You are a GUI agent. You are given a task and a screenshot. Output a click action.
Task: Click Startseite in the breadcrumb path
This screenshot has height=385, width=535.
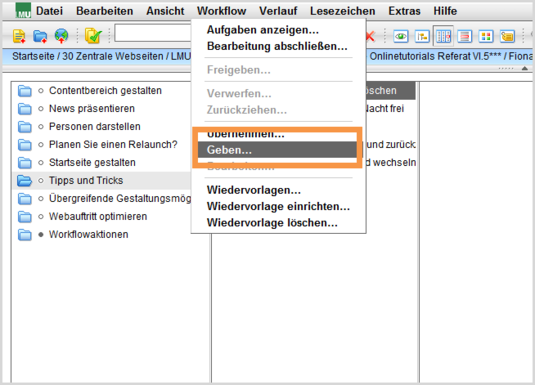click(x=33, y=56)
